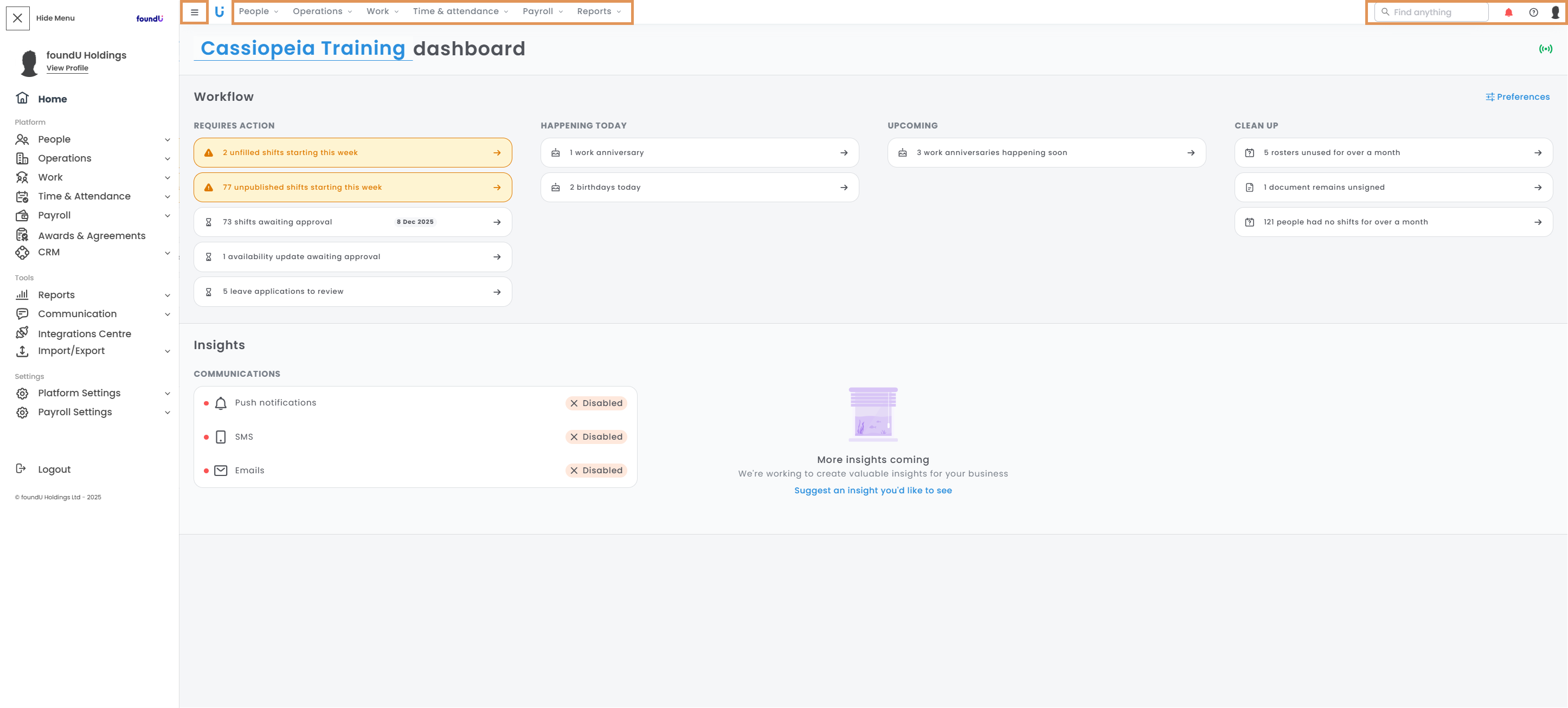Click the user avatar icon top right
Image resolution: width=1568 pixels, height=708 pixels.
(1555, 12)
